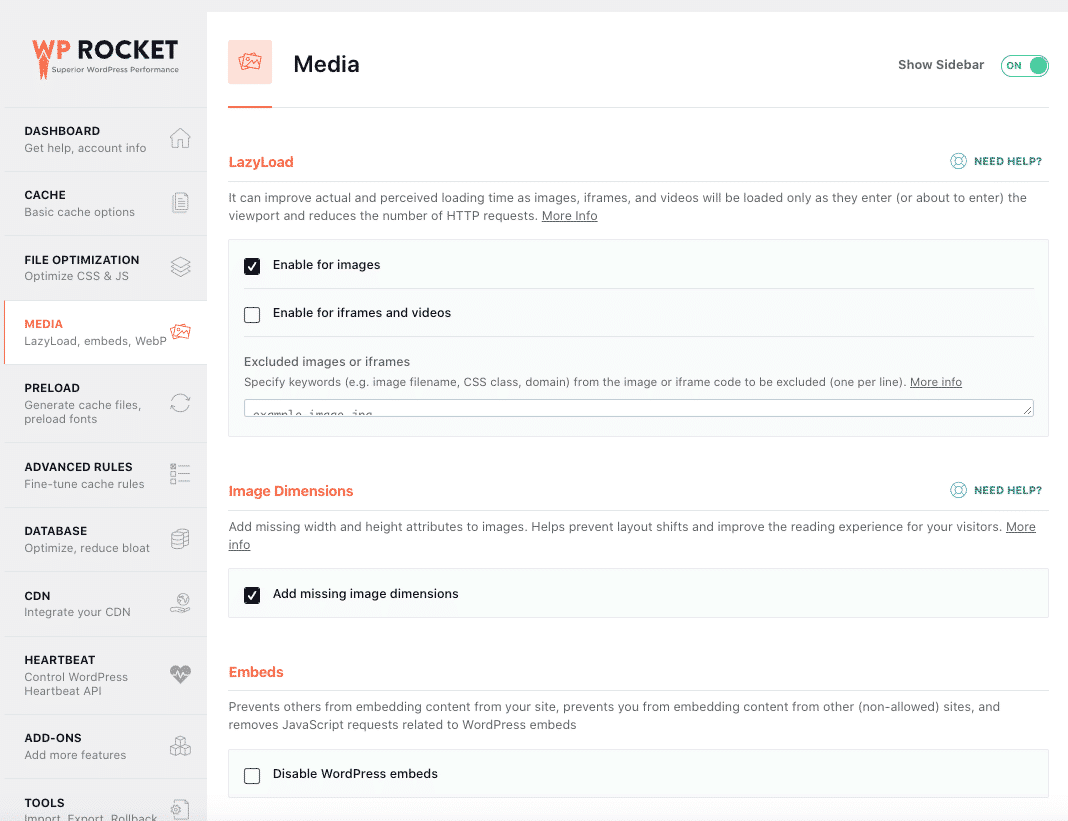
Task: Click the Media images icon in sidebar
Action: [180, 332]
